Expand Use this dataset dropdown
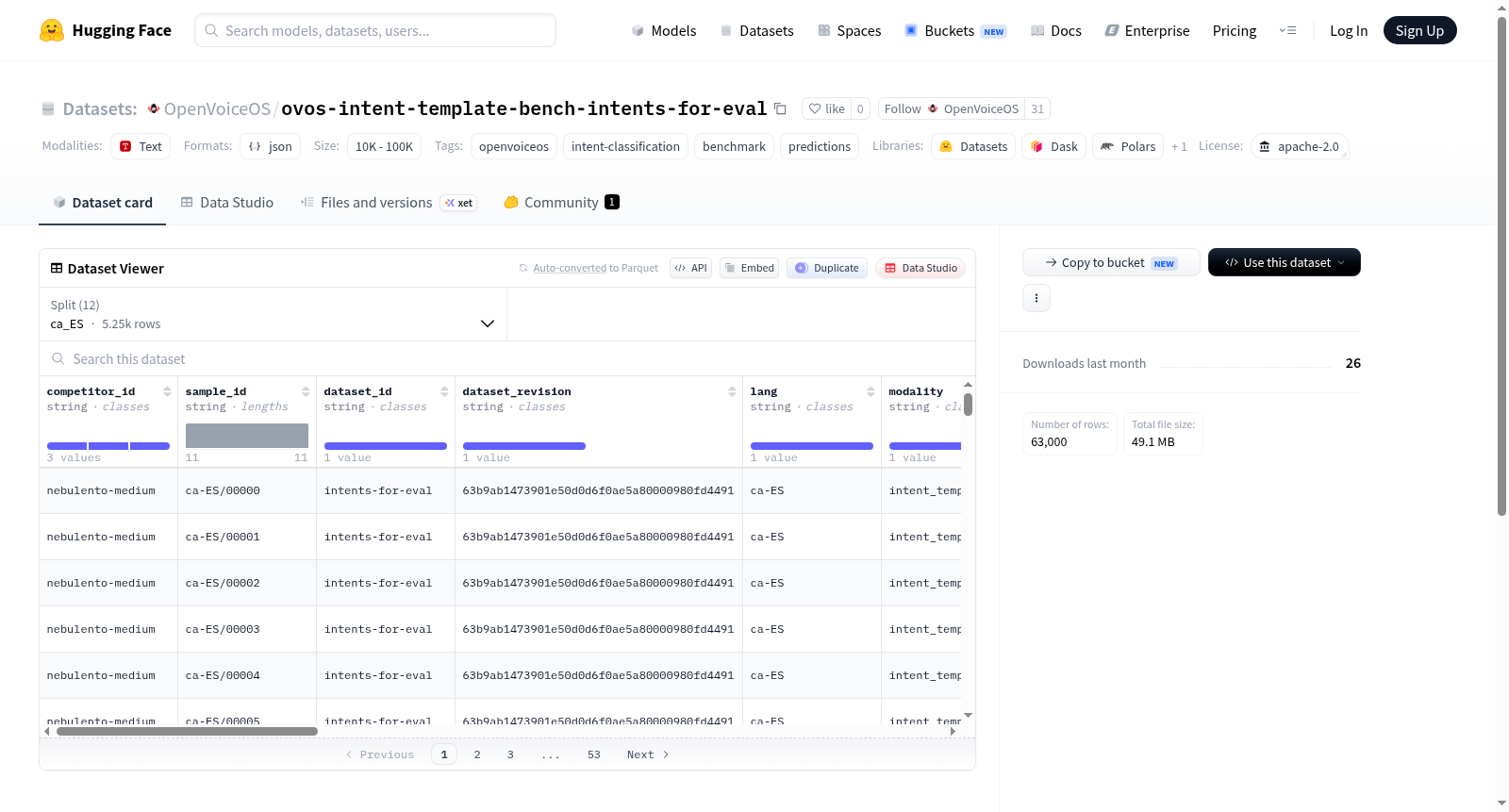The width and height of the screenshot is (1509, 812). click(x=1285, y=262)
